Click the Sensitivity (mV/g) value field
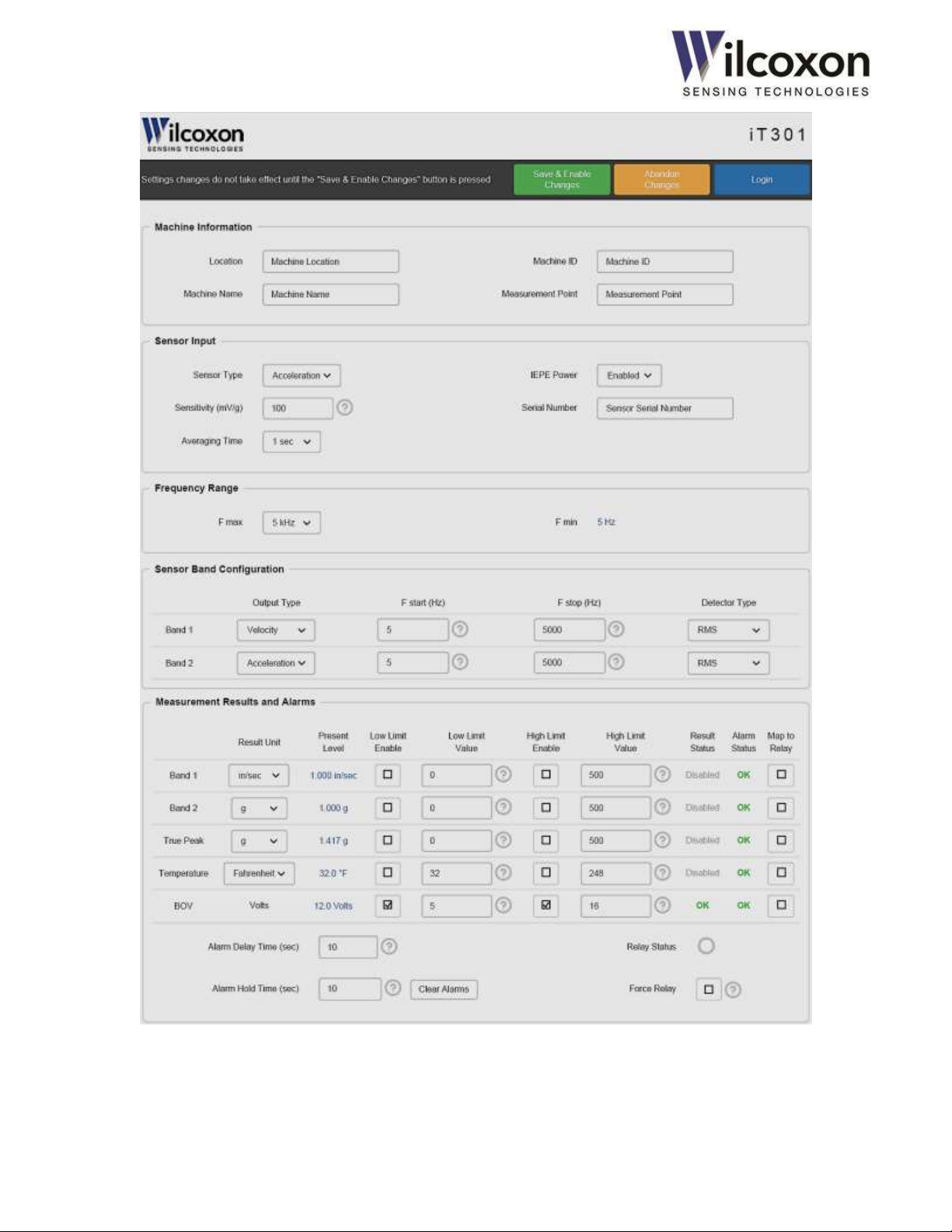The image size is (952, 1232). [298, 408]
